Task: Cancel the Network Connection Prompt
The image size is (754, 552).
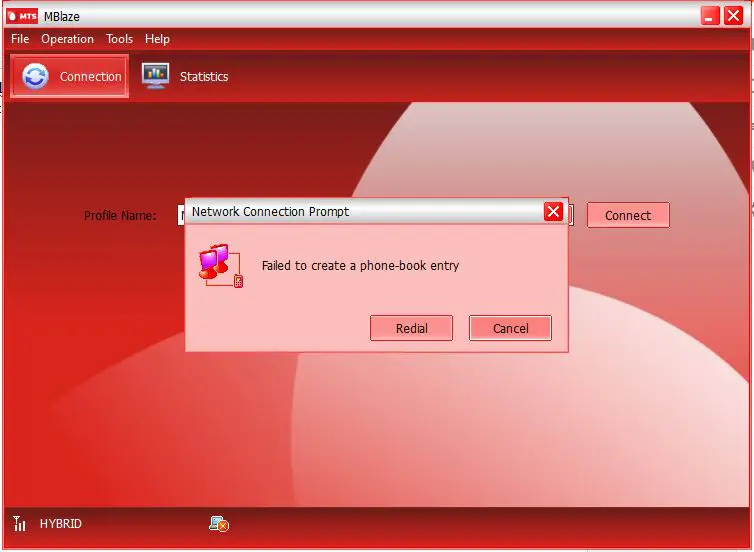Action: (510, 328)
